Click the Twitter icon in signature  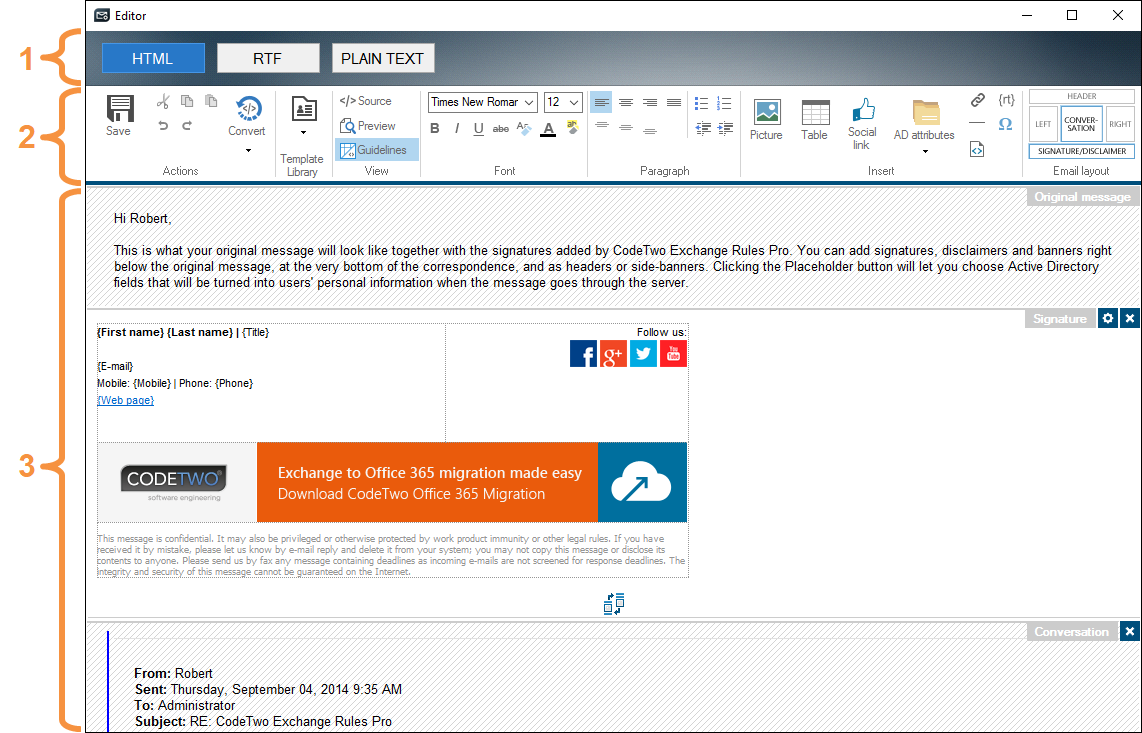[643, 354]
